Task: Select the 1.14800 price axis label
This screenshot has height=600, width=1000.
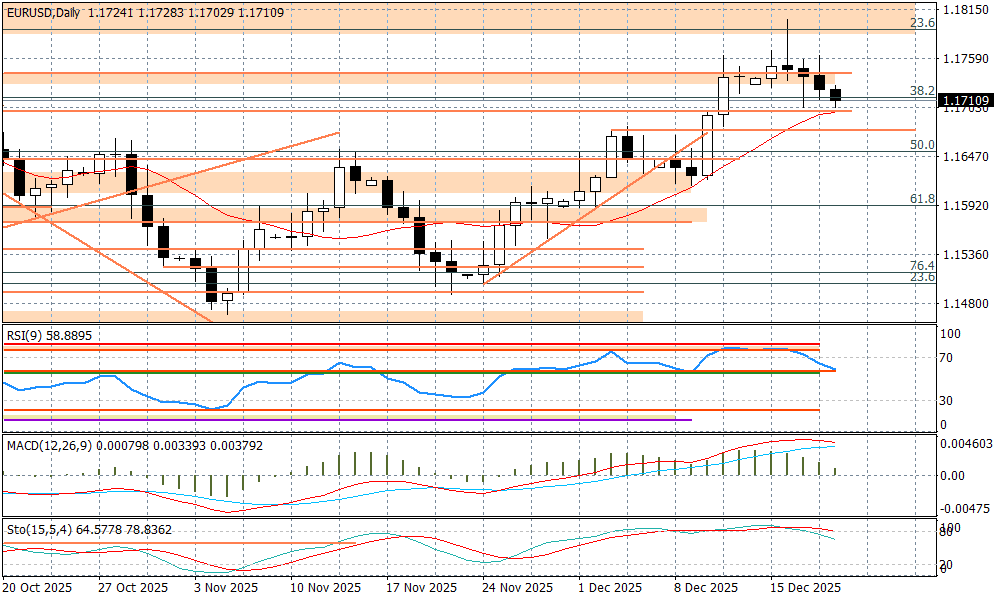Action: click(x=965, y=304)
